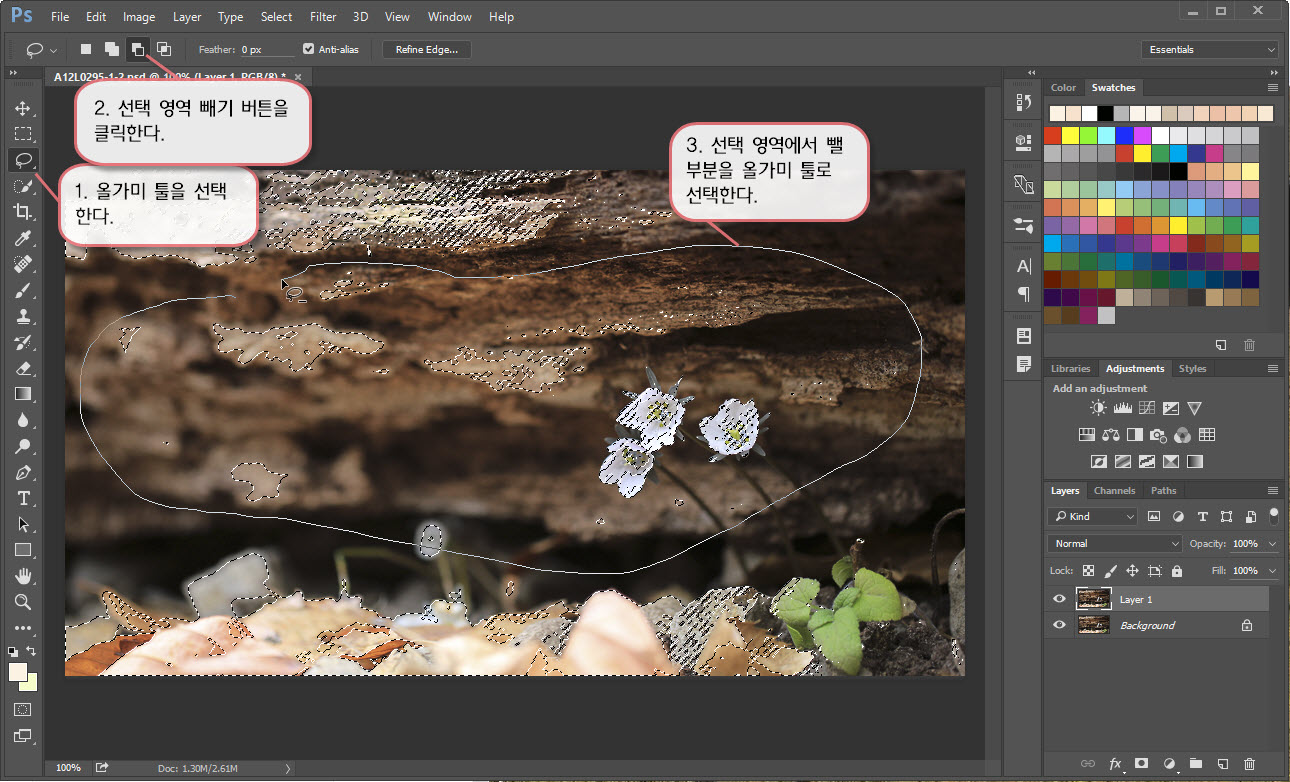This screenshot has width=1290, height=782.
Task: Click the Brightness/Contrast adjustment icon
Action: [x=1098, y=408]
